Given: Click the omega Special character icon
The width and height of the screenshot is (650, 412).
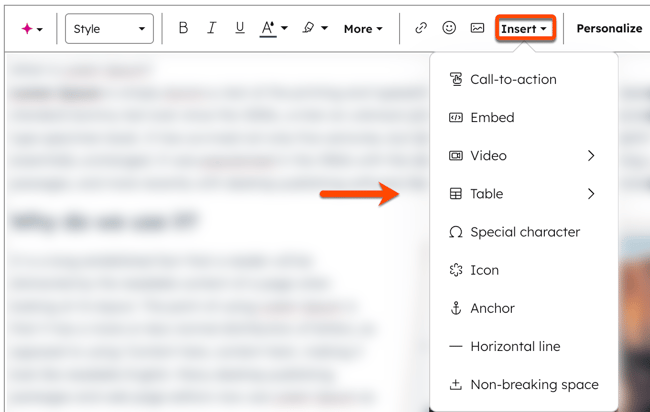Looking at the screenshot, I should [x=456, y=232].
